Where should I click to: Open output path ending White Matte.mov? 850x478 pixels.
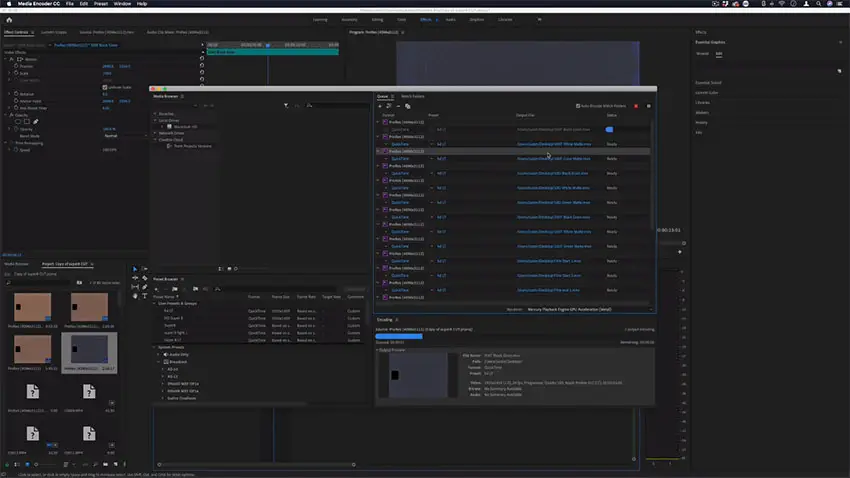(553, 144)
